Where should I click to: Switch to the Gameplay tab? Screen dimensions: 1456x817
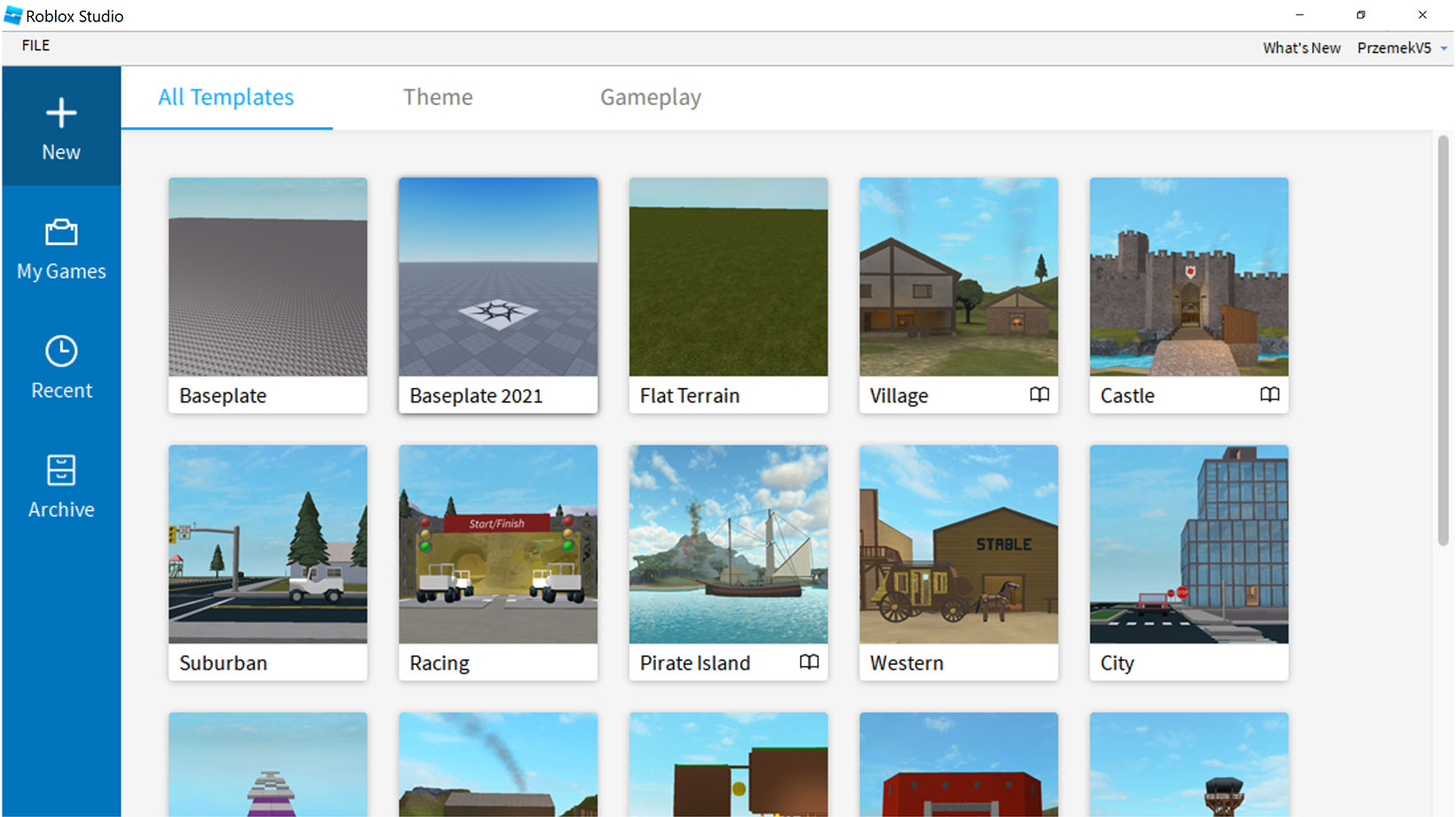coord(651,98)
